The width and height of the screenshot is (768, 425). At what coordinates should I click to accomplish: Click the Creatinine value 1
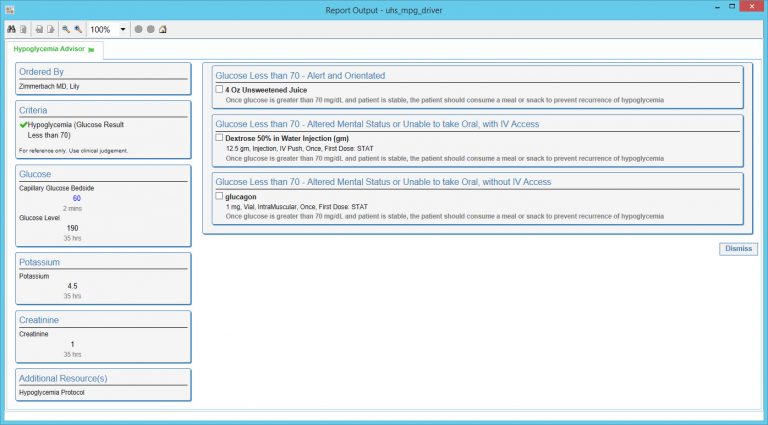click(72, 344)
